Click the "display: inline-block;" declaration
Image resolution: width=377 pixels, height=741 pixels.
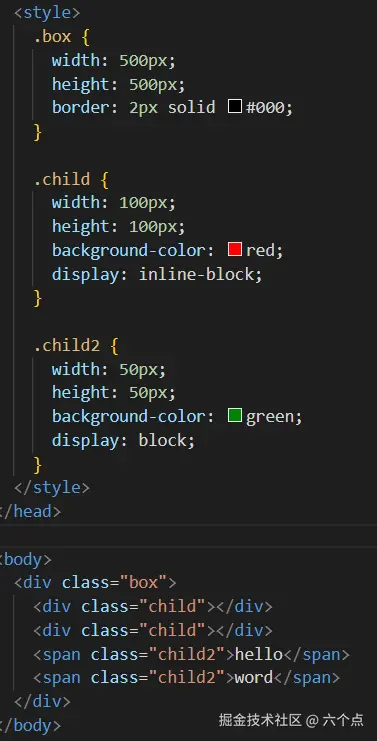[157, 274]
